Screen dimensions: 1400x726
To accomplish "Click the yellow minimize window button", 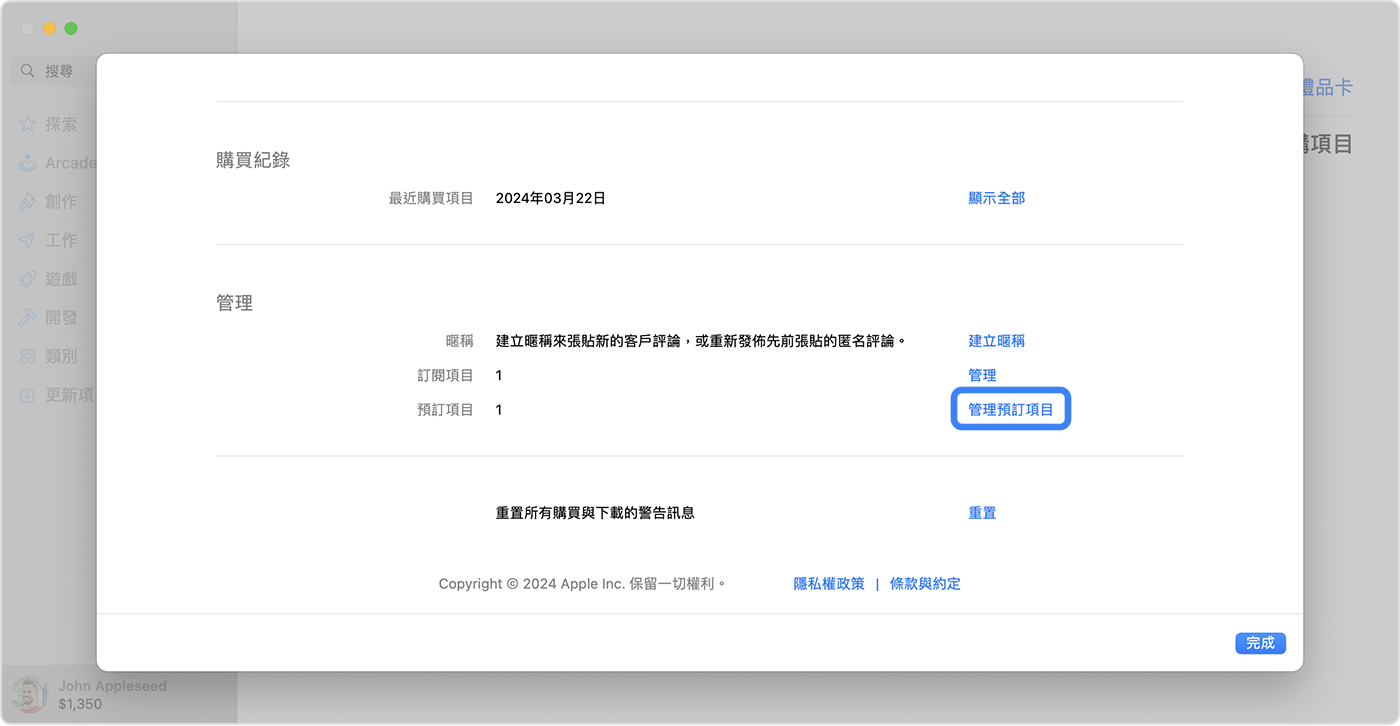I will pos(49,29).
